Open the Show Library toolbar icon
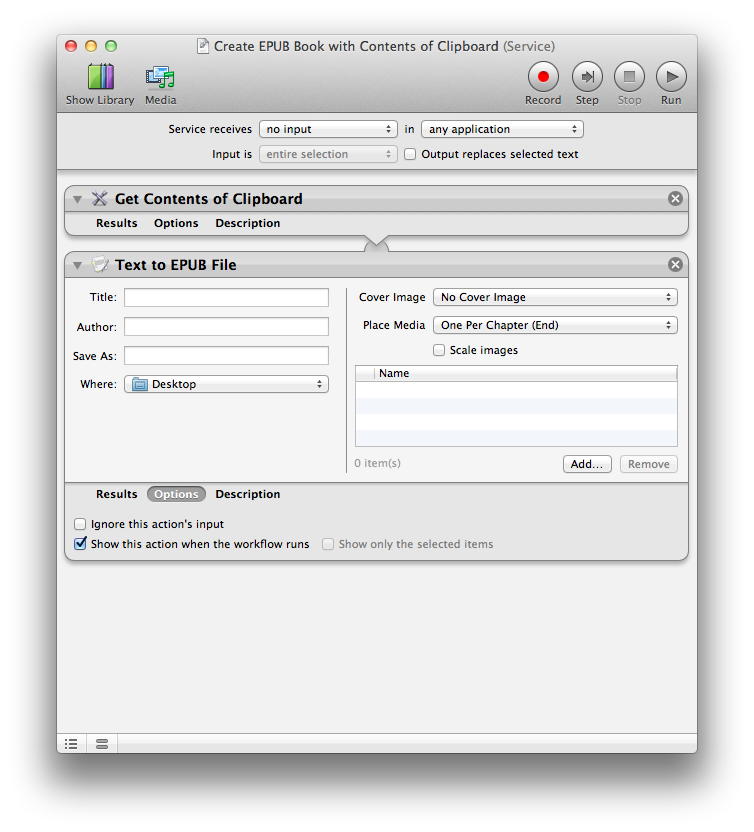The width and height of the screenshot is (754, 832). [x=100, y=77]
